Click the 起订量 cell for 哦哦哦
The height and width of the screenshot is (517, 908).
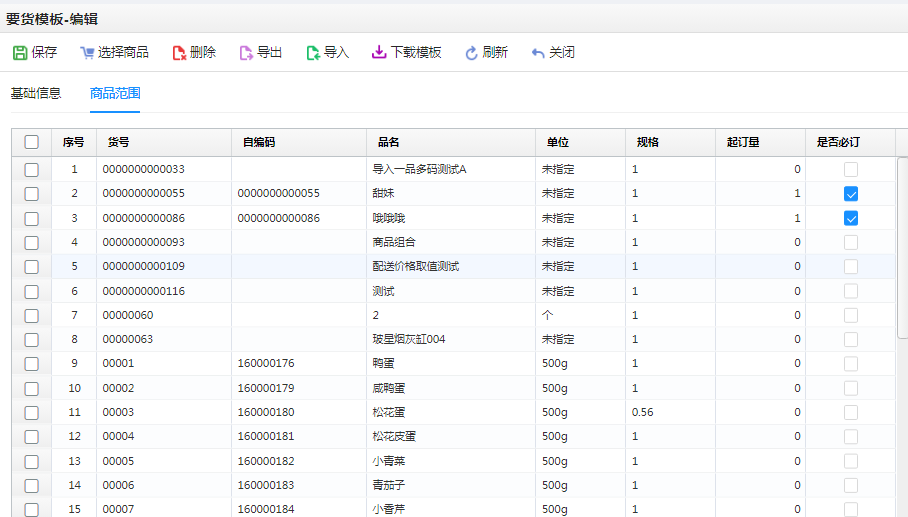[x=760, y=218]
